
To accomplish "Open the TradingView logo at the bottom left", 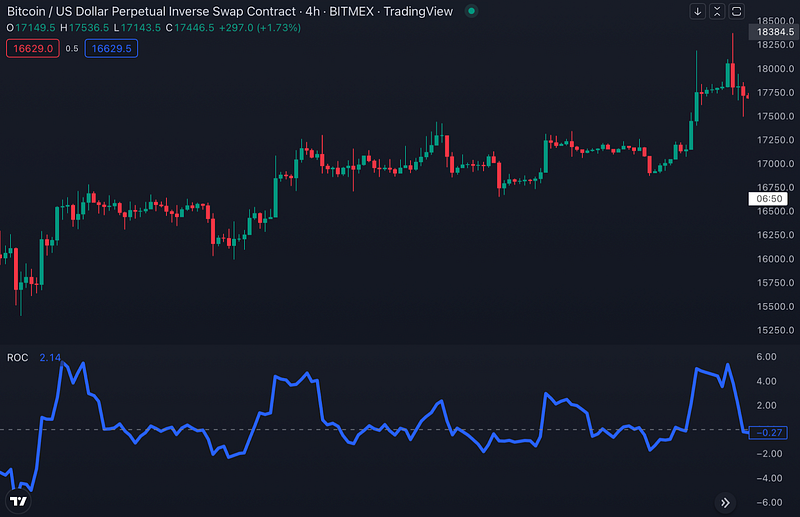I will [18, 501].
